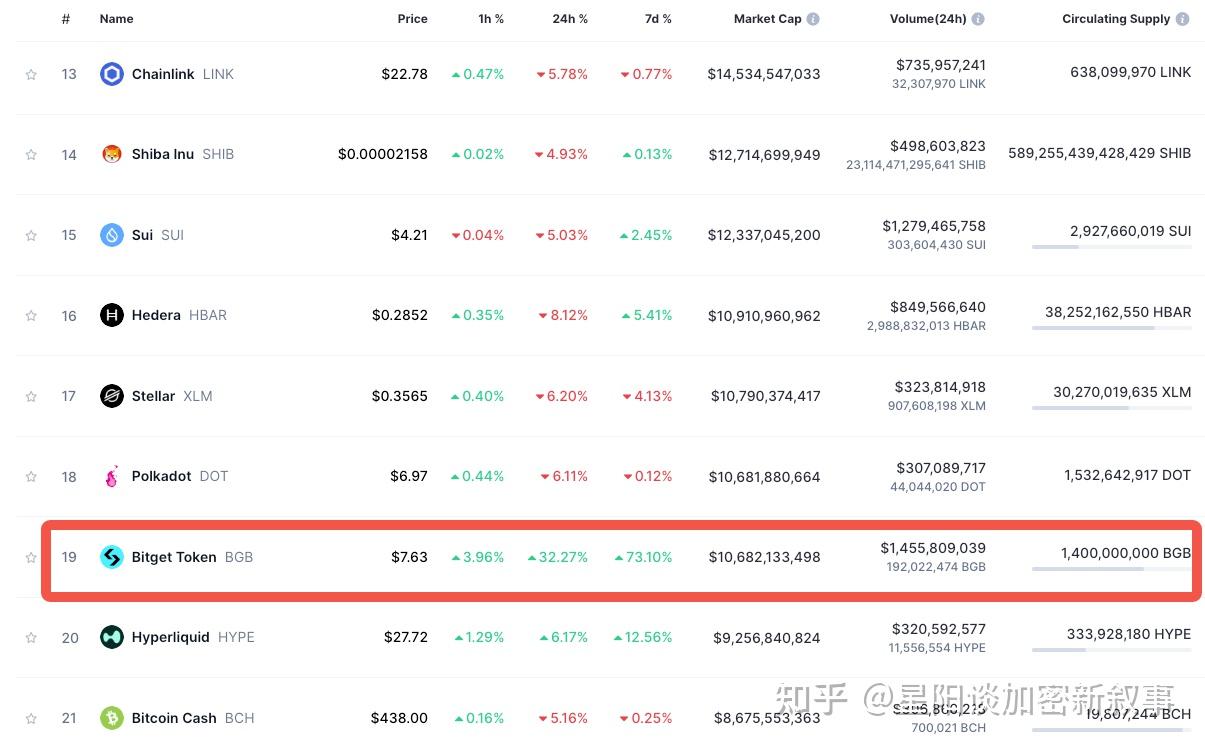Click the Chainlink coin logo icon

click(112, 74)
